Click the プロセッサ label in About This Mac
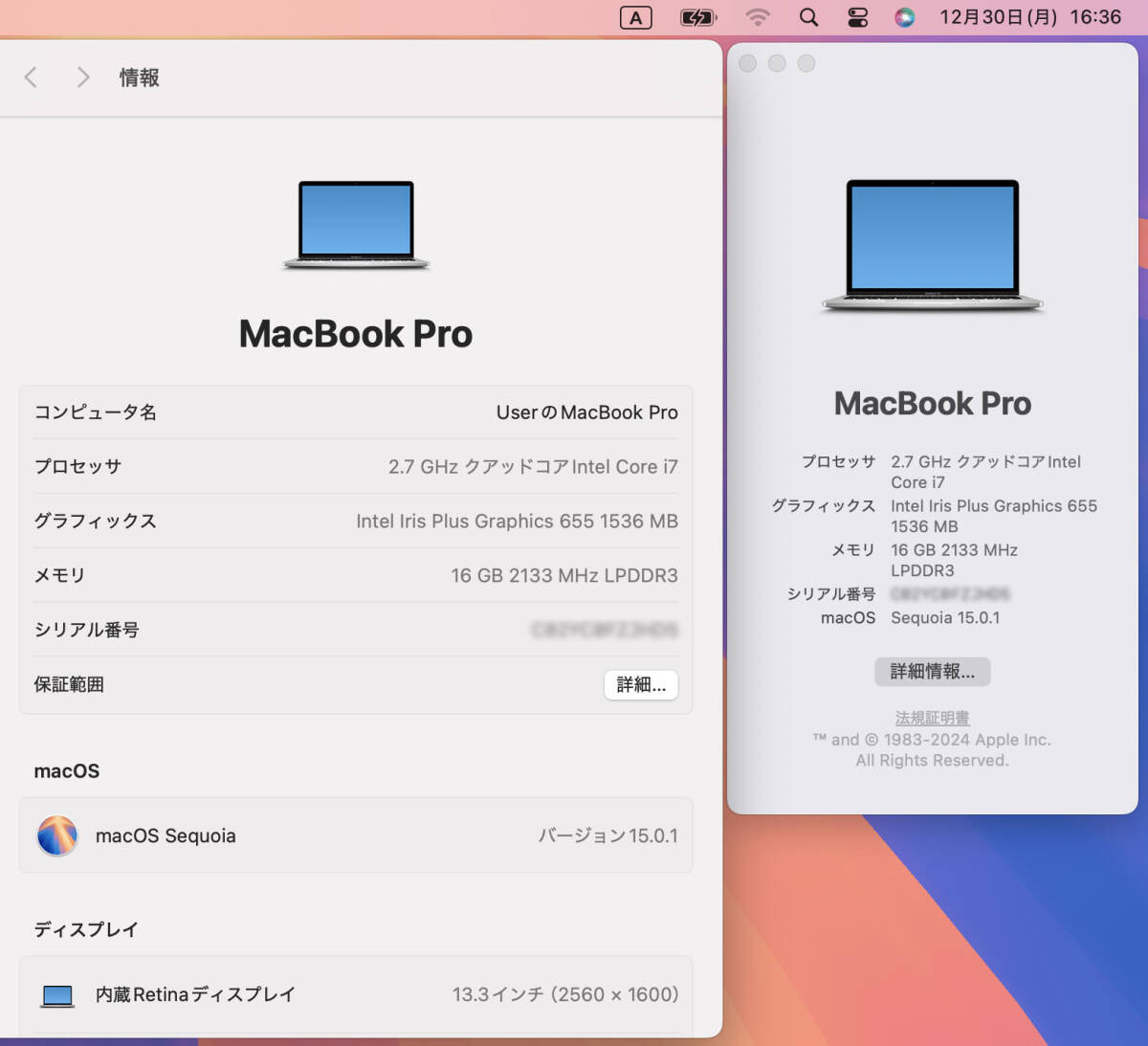The image size is (1148, 1046). point(838,462)
